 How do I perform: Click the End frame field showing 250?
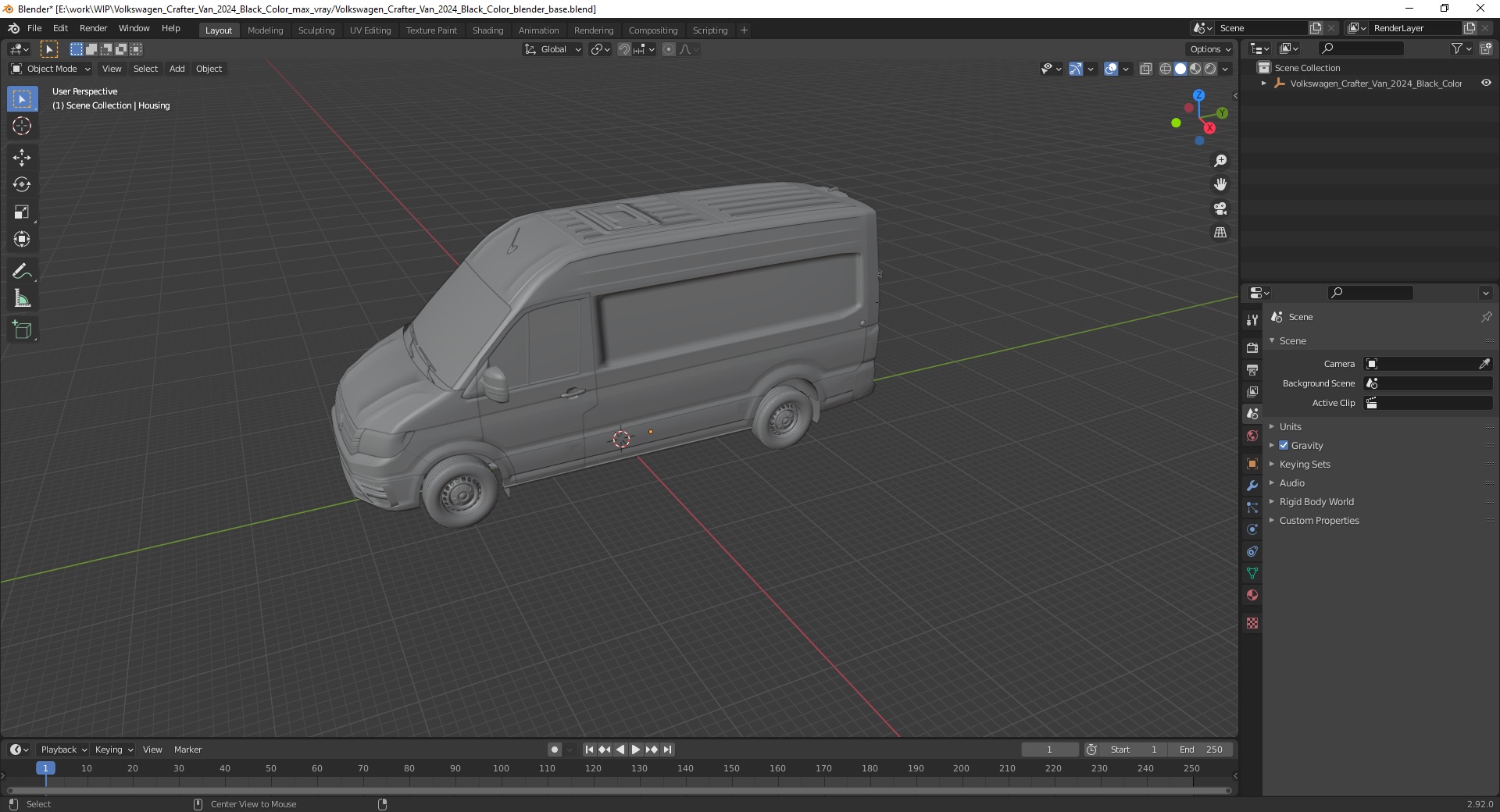pyautogui.click(x=1201, y=750)
